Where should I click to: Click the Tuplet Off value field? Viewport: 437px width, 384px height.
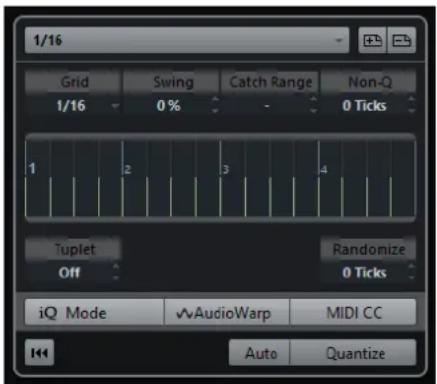click(69, 273)
